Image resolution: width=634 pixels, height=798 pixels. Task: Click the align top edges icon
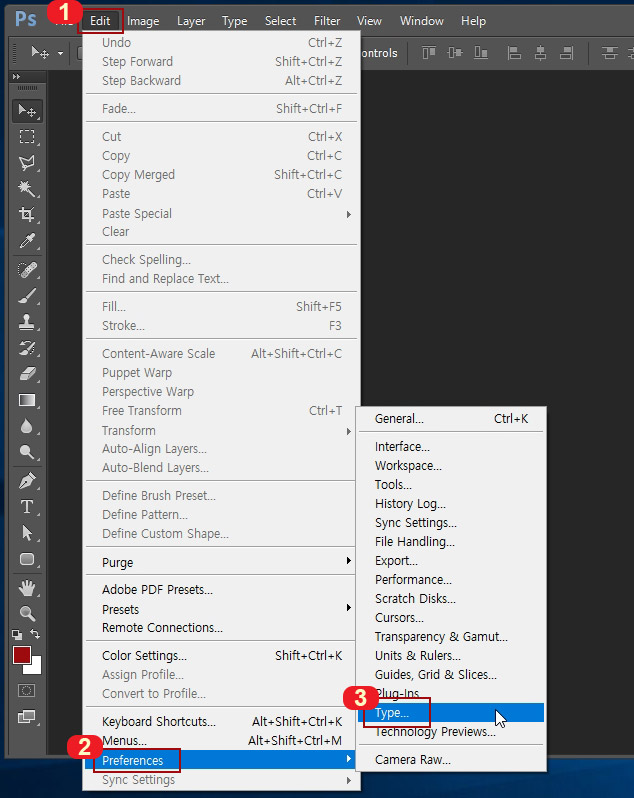(429, 52)
